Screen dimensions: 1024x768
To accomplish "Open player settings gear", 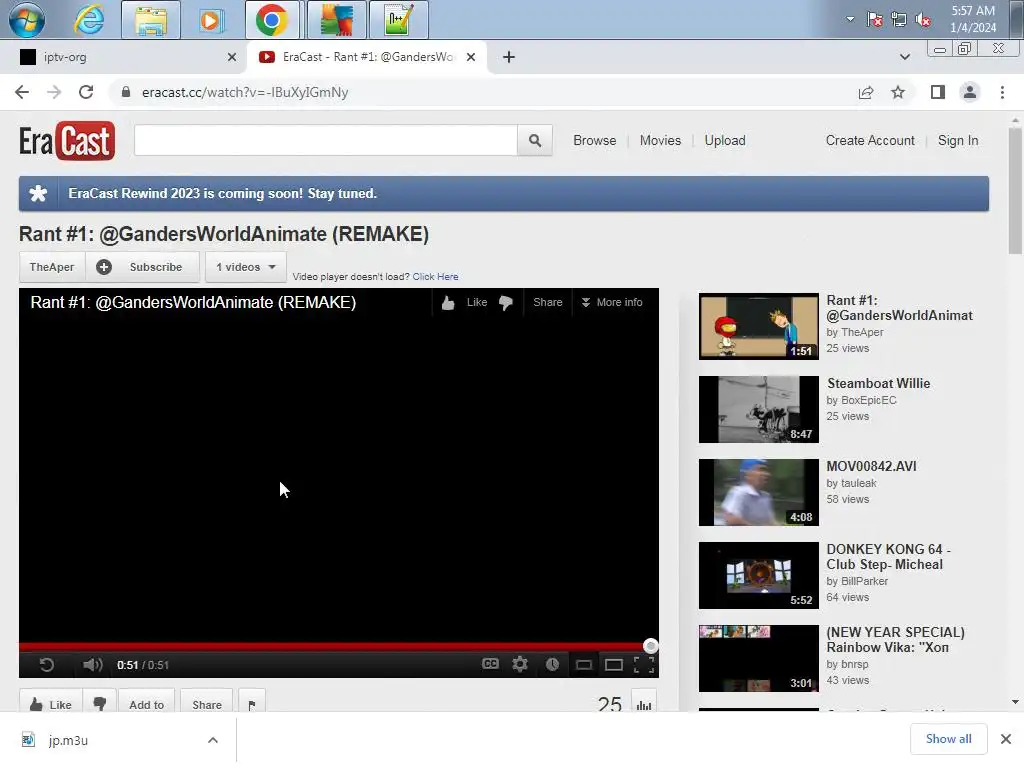I will tap(520, 664).
